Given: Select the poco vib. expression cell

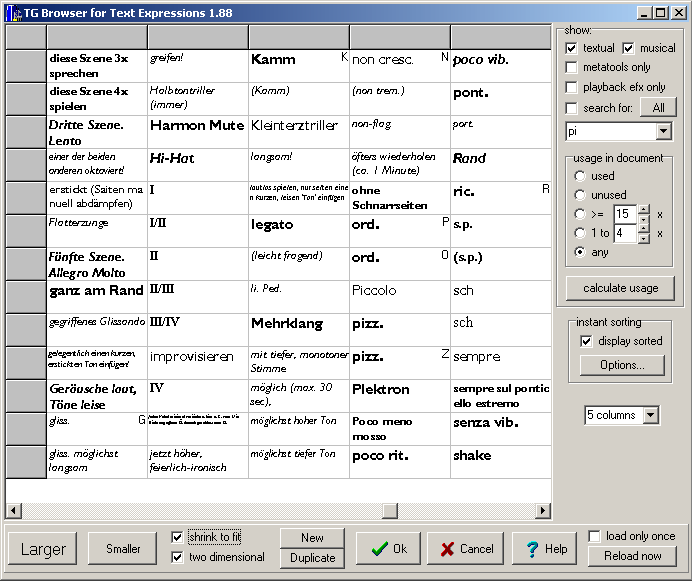Looking at the screenshot, I should [x=501, y=66].
